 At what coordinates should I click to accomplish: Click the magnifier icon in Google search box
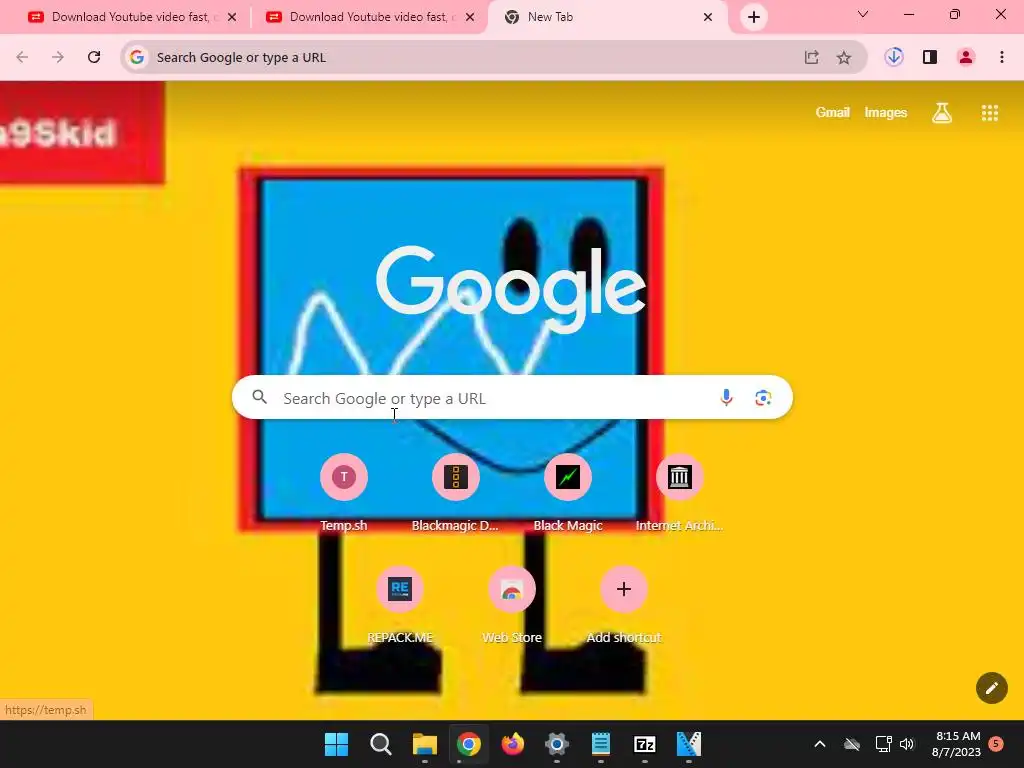click(x=259, y=397)
